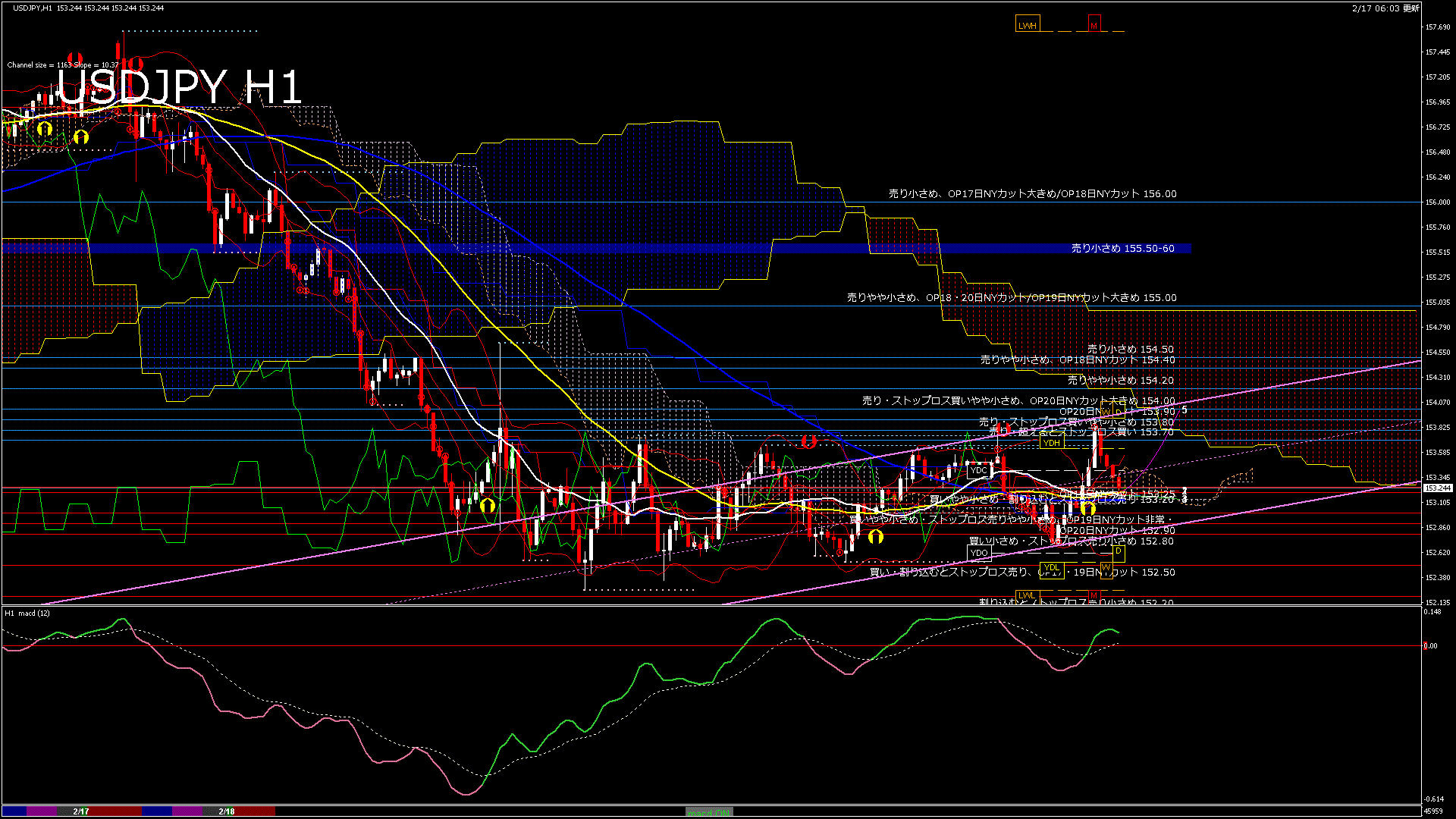This screenshot has width=1456, height=819.
Task: Click the yellow D box beside YDO line
Action: (1118, 551)
